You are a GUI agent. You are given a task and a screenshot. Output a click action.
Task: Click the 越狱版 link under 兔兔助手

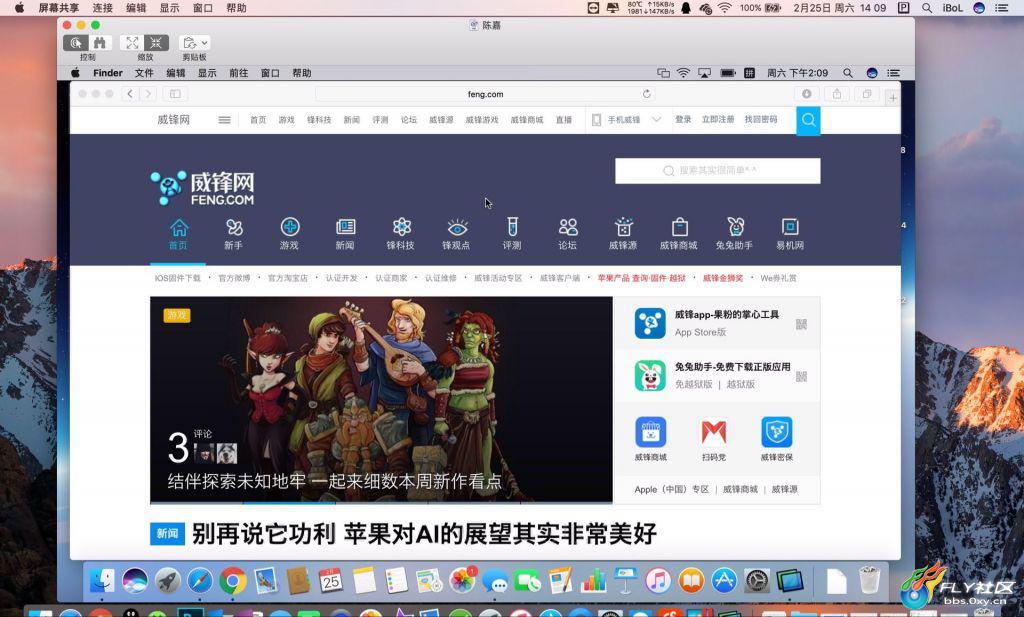coord(741,385)
